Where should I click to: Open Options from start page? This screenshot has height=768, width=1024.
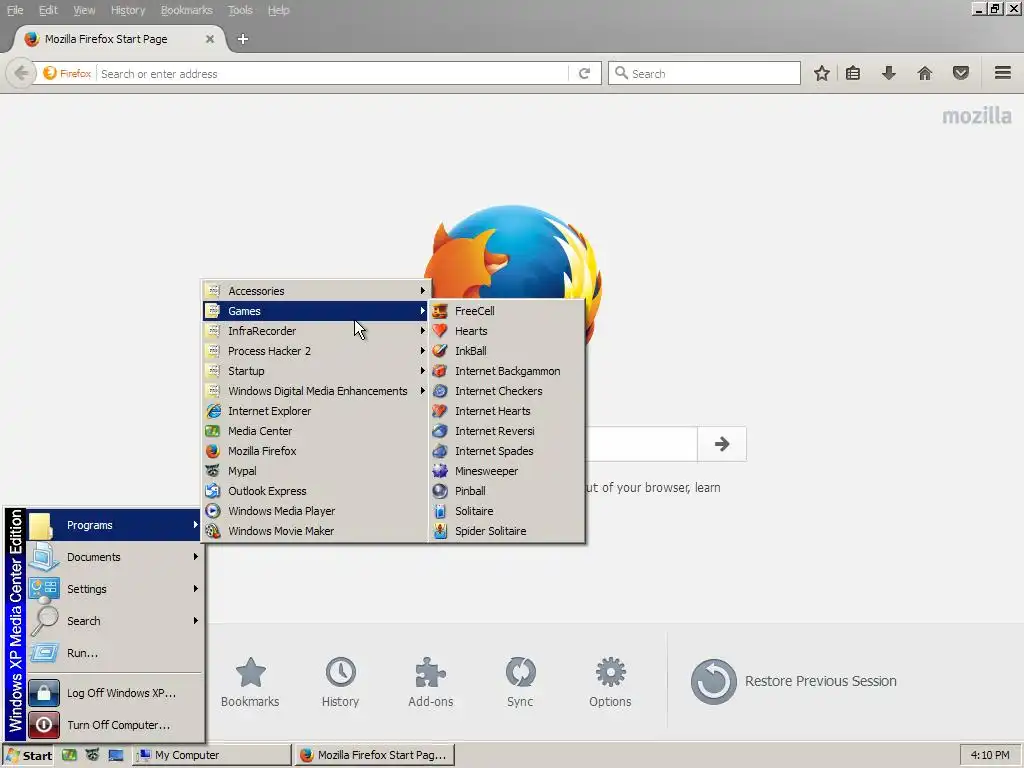coord(610,682)
